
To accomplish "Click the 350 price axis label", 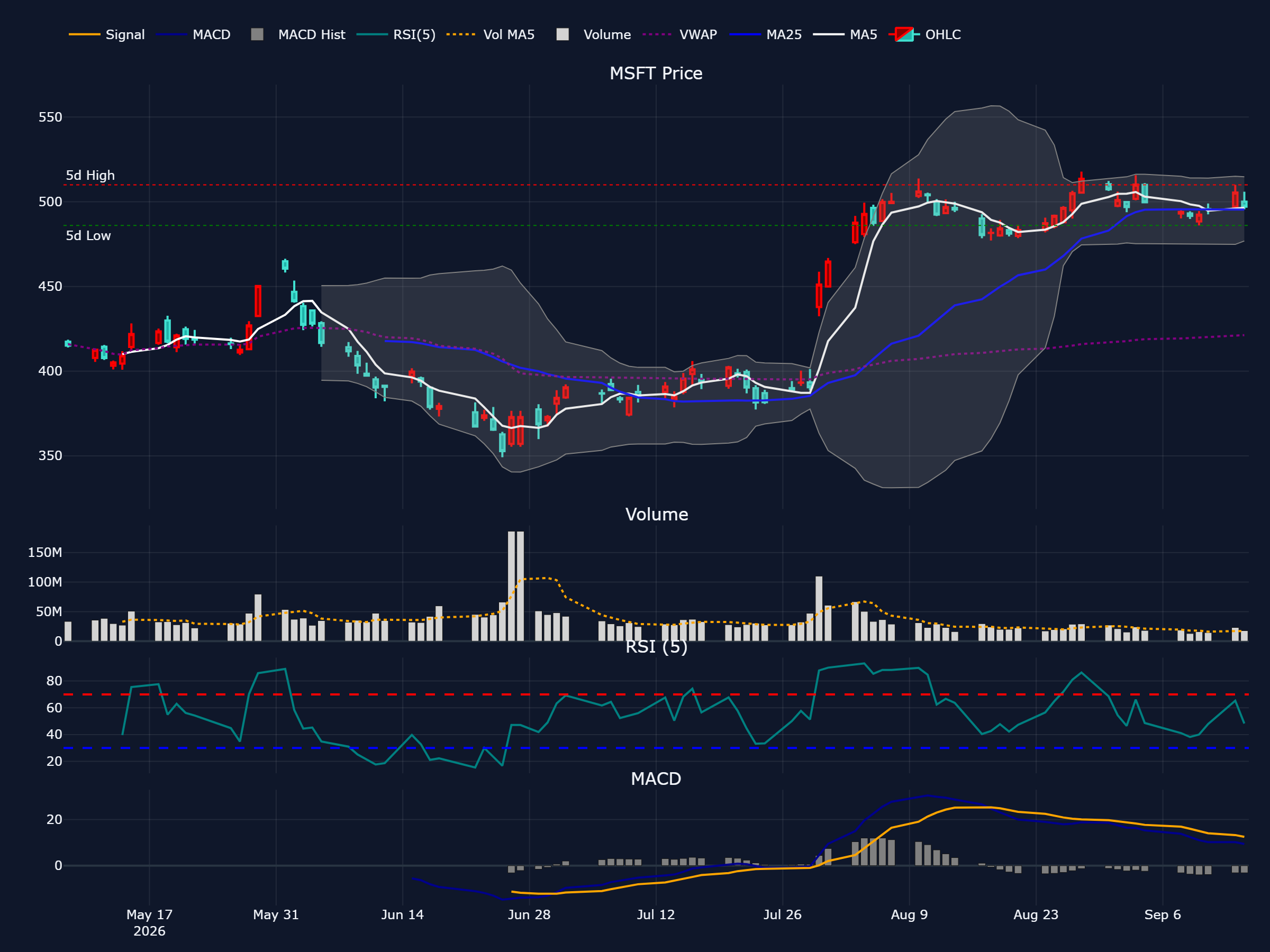I will click(50, 455).
